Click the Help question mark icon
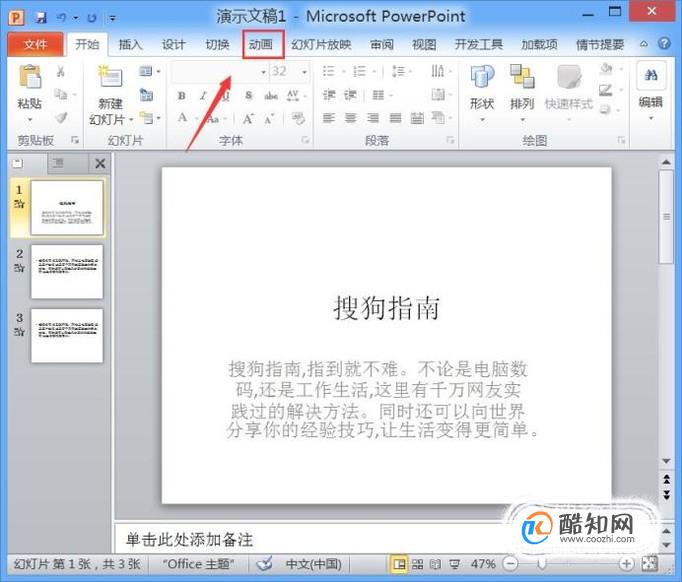 click(664, 44)
